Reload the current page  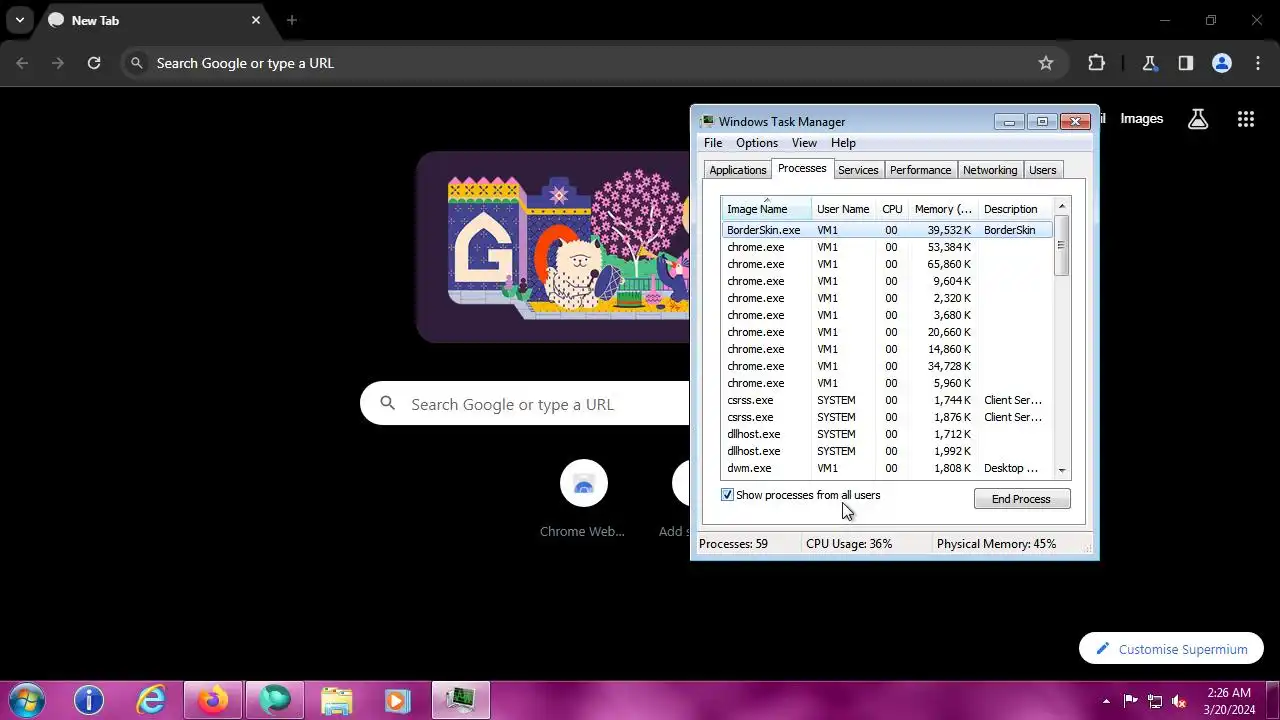[x=94, y=63]
